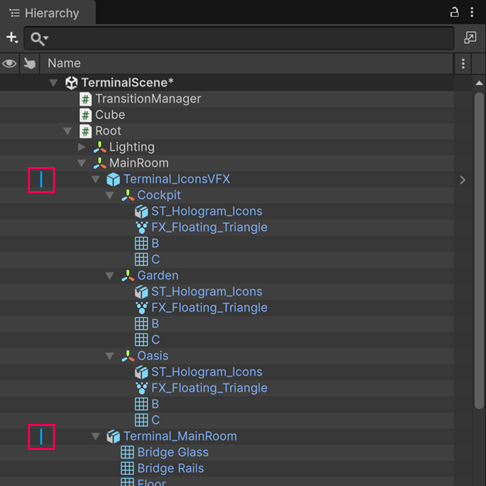Click FX_Floating_Triangle particle icon under Cockpit
The height and width of the screenshot is (486, 486).
pyautogui.click(x=142, y=227)
